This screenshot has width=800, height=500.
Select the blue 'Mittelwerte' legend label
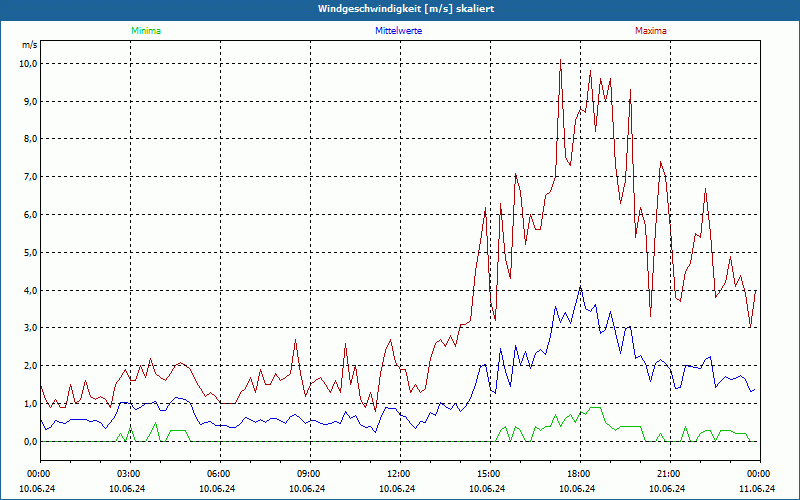(x=398, y=31)
